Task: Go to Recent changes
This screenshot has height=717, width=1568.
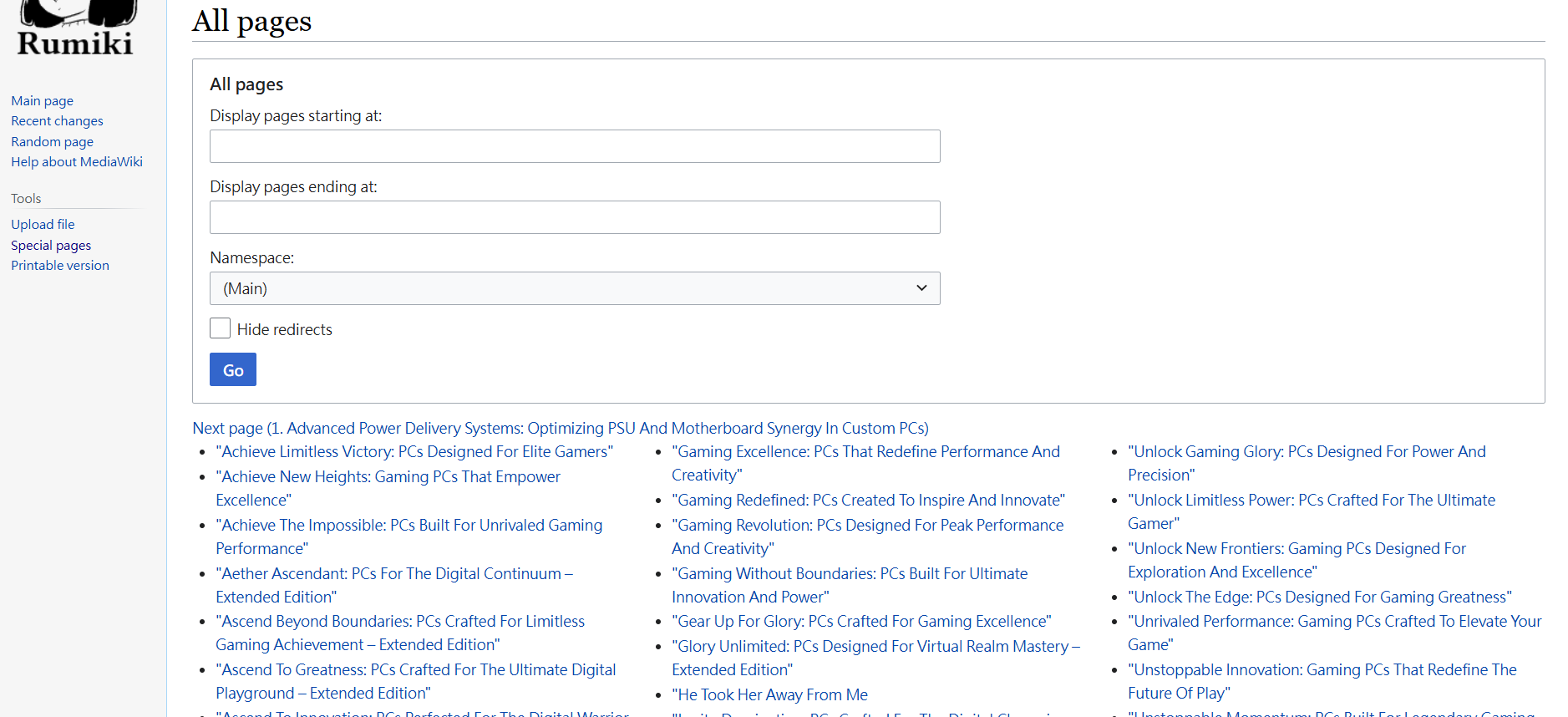Action: [x=57, y=121]
